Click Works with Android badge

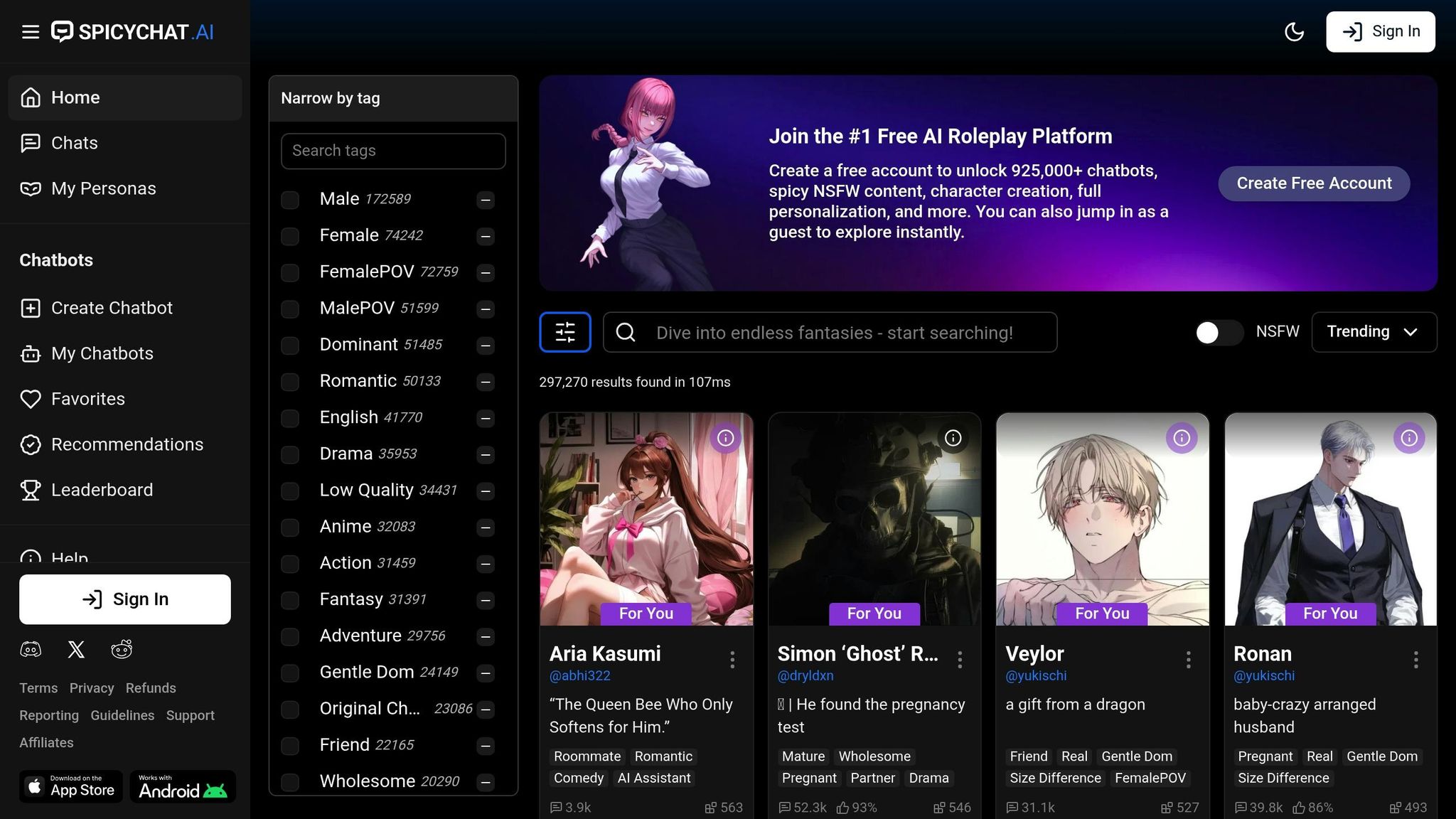pyautogui.click(x=183, y=786)
